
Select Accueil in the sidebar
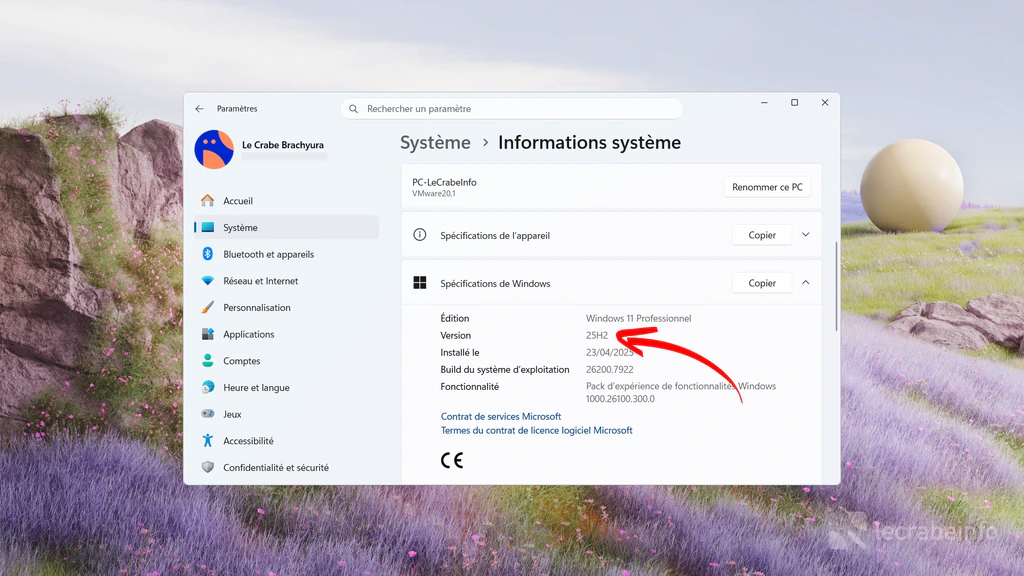click(238, 200)
